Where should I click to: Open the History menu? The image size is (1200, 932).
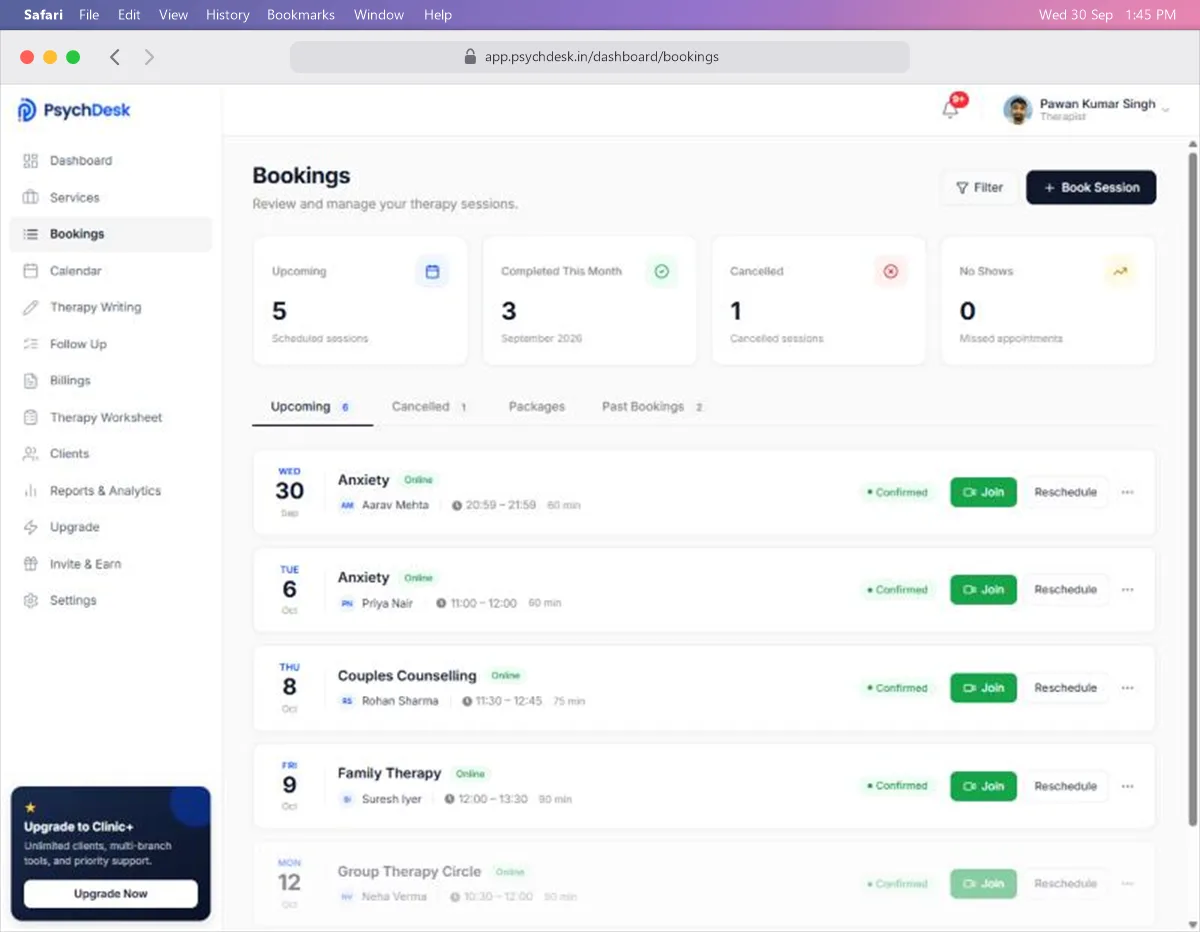point(228,15)
